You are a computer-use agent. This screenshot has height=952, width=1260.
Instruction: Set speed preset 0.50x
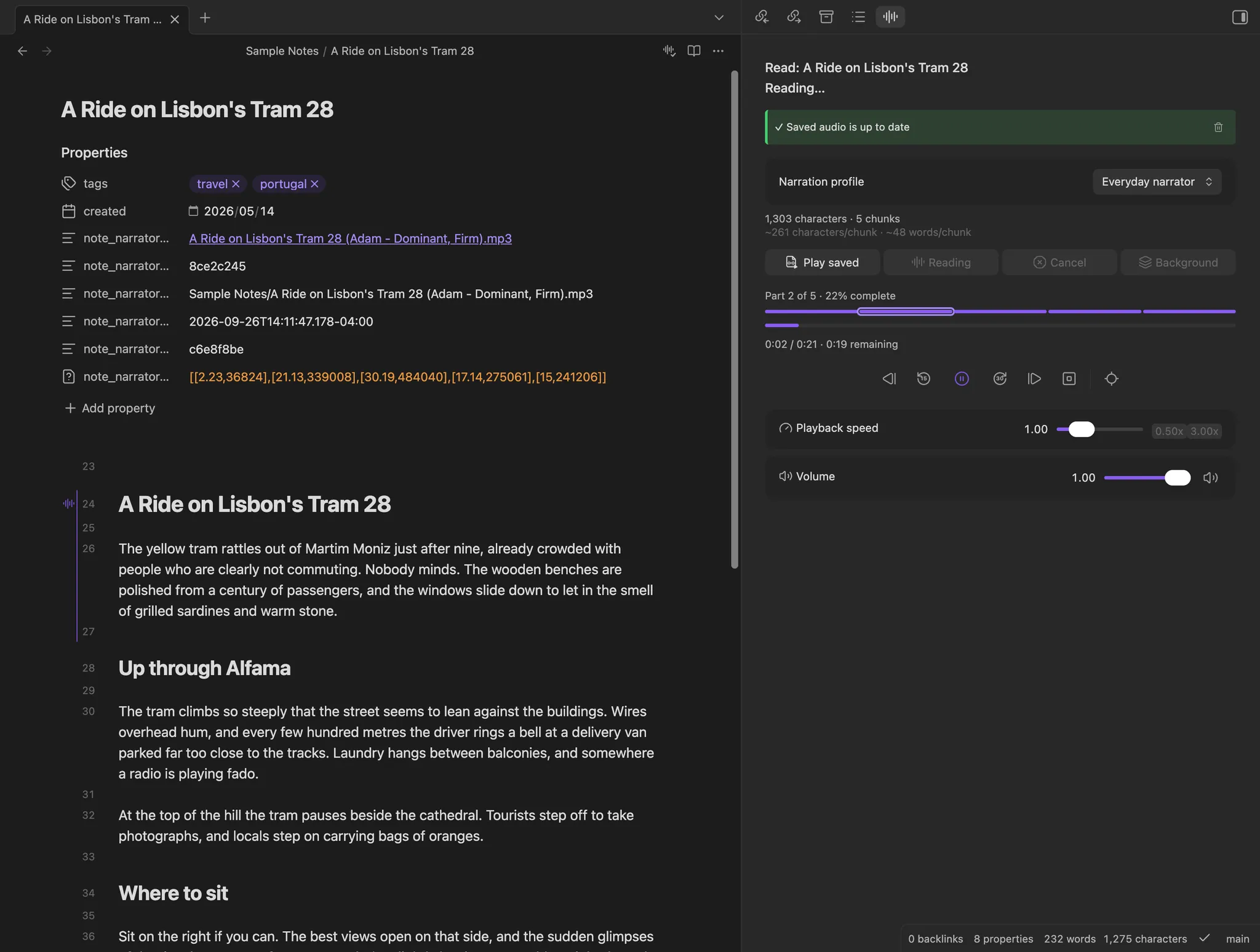(1169, 431)
